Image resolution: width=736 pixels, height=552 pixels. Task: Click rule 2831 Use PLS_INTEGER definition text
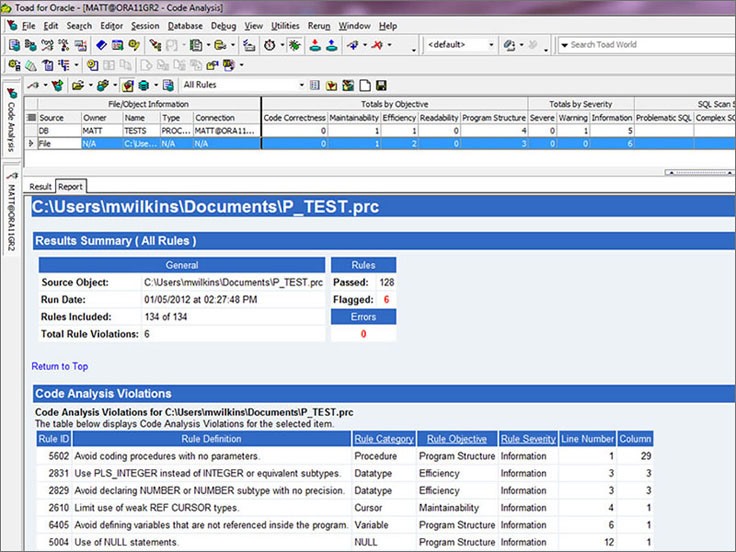click(207, 473)
